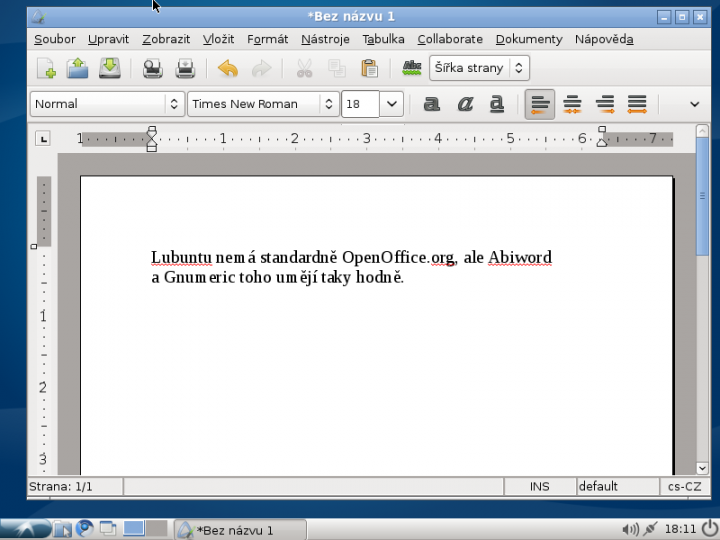This screenshot has width=720, height=540.
Task: Open the Nástroje menu
Action: pos(325,39)
